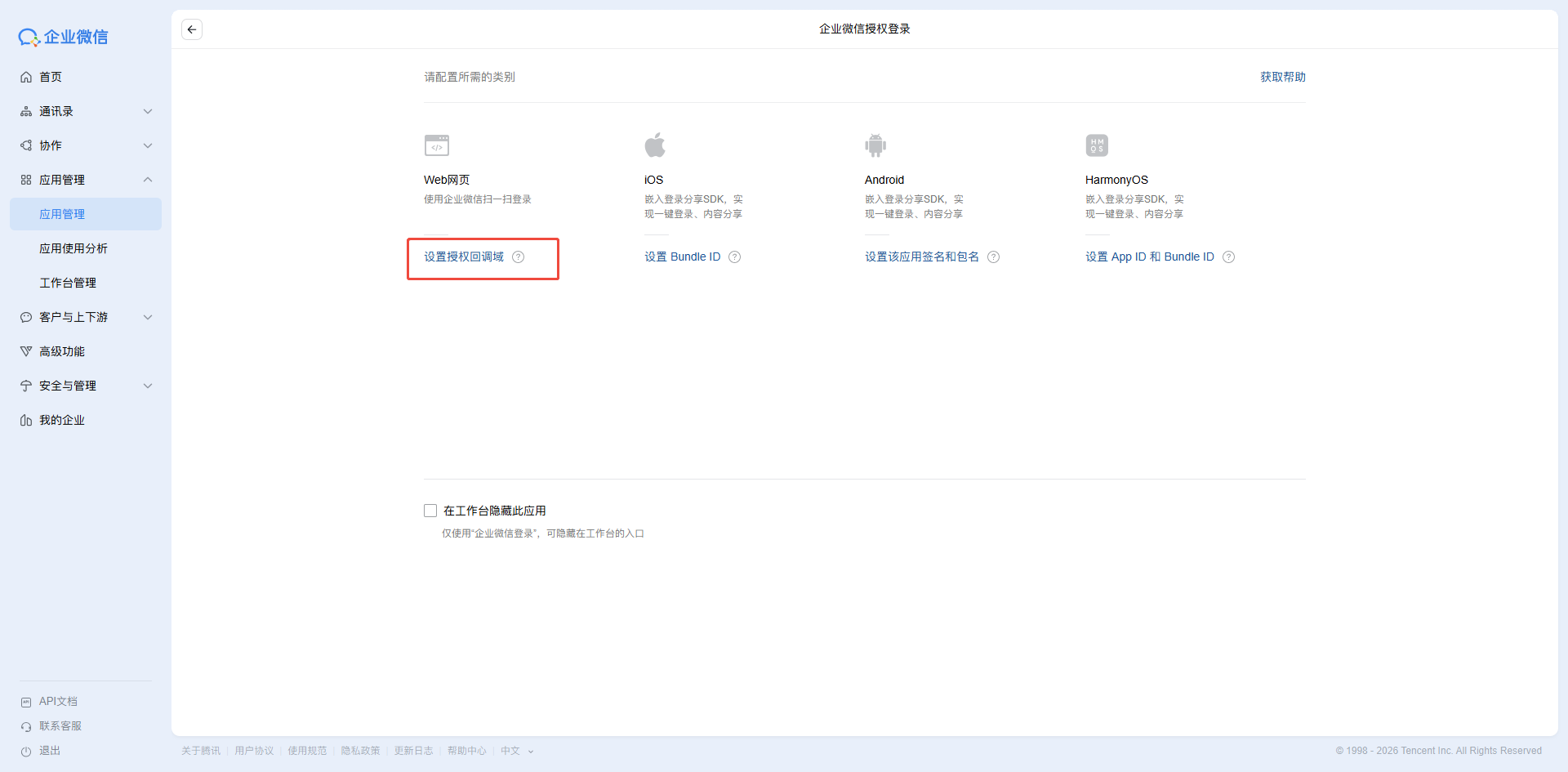The height and width of the screenshot is (772, 1568).
Task: Click the HarmonyOS icon
Action: pyautogui.click(x=1097, y=145)
